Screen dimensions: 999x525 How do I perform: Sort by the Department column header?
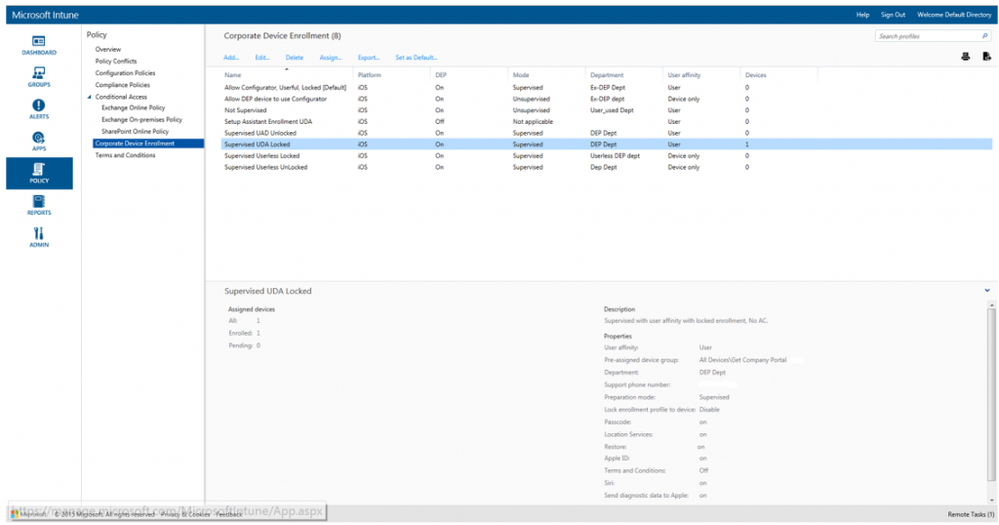(607, 75)
